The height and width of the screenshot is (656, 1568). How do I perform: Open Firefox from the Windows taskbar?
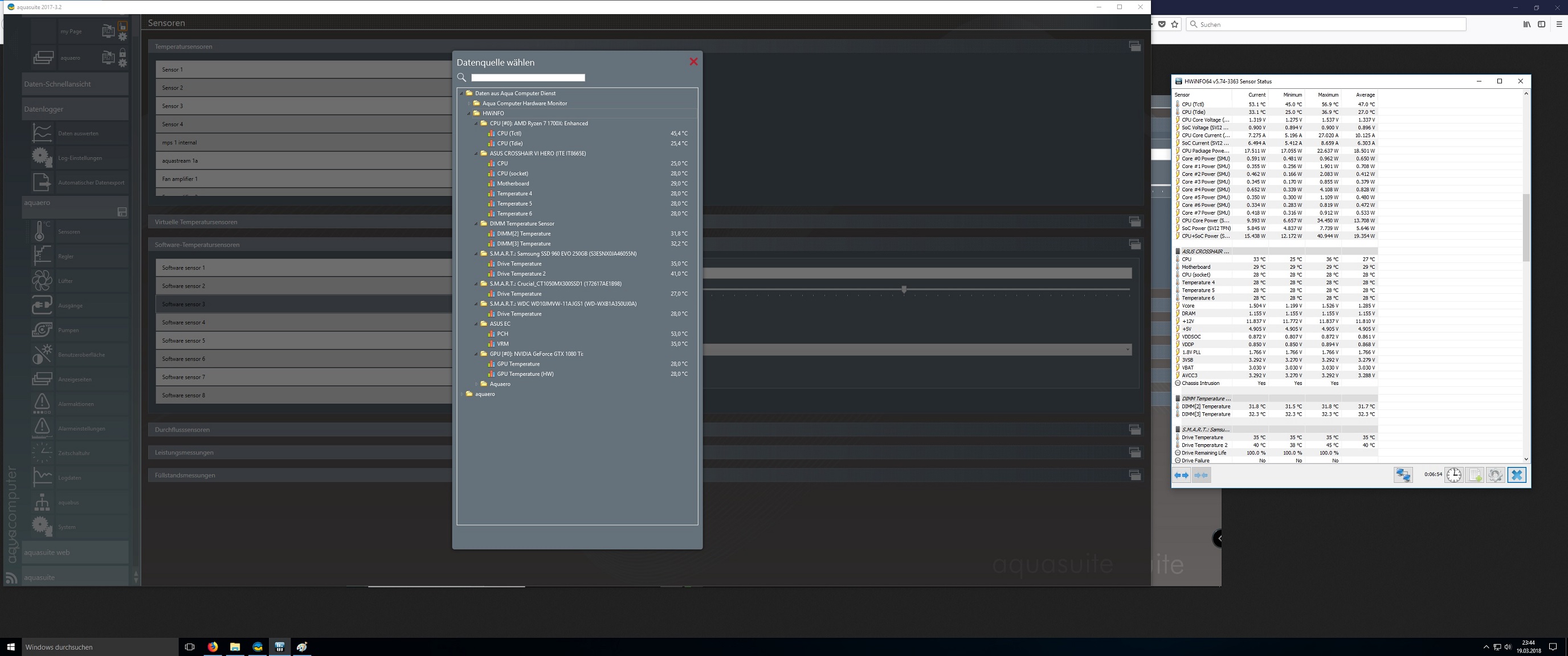click(x=213, y=647)
